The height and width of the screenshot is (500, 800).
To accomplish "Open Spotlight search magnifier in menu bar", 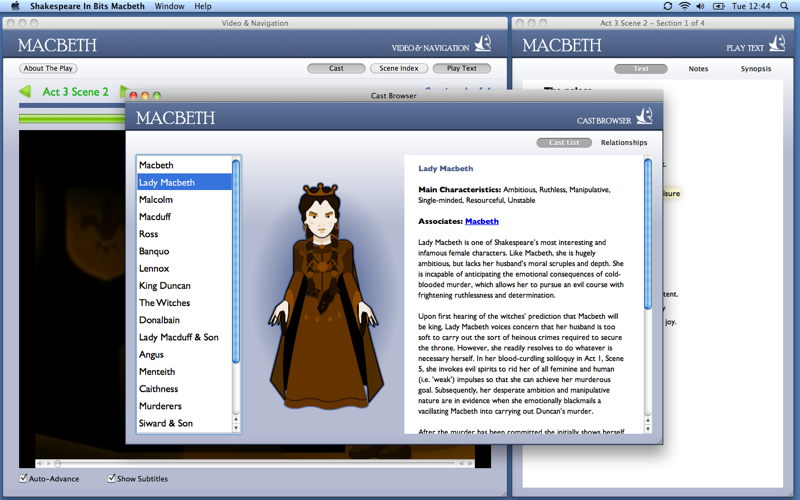I will pyautogui.click(x=784, y=6).
